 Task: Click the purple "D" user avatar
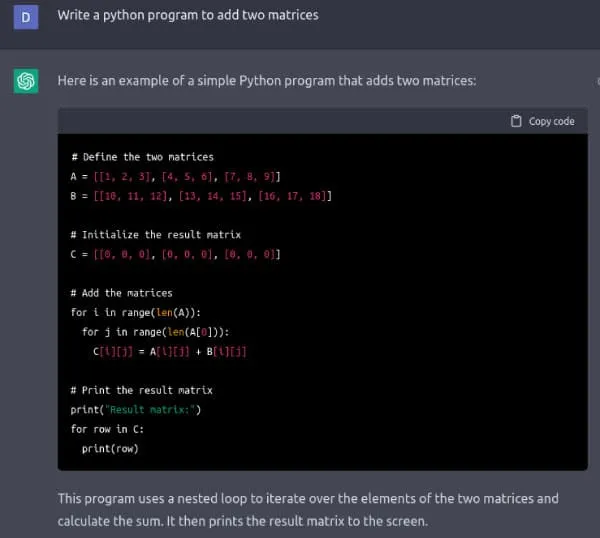click(26, 17)
